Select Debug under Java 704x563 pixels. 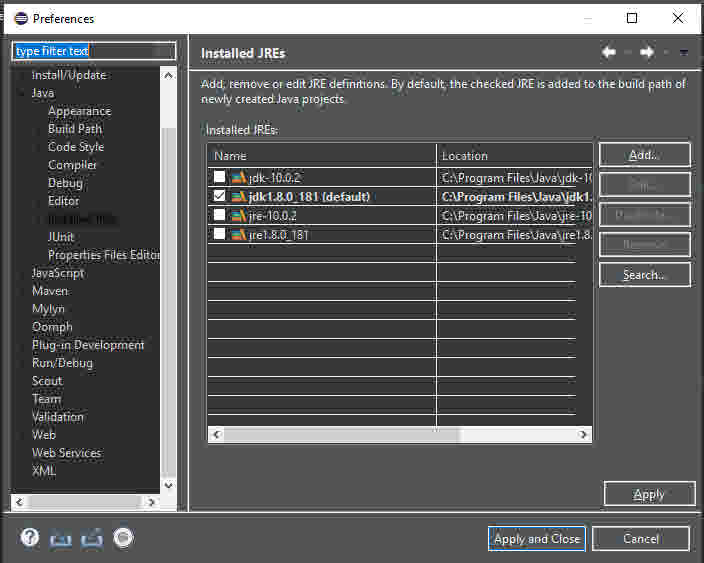(x=65, y=183)
